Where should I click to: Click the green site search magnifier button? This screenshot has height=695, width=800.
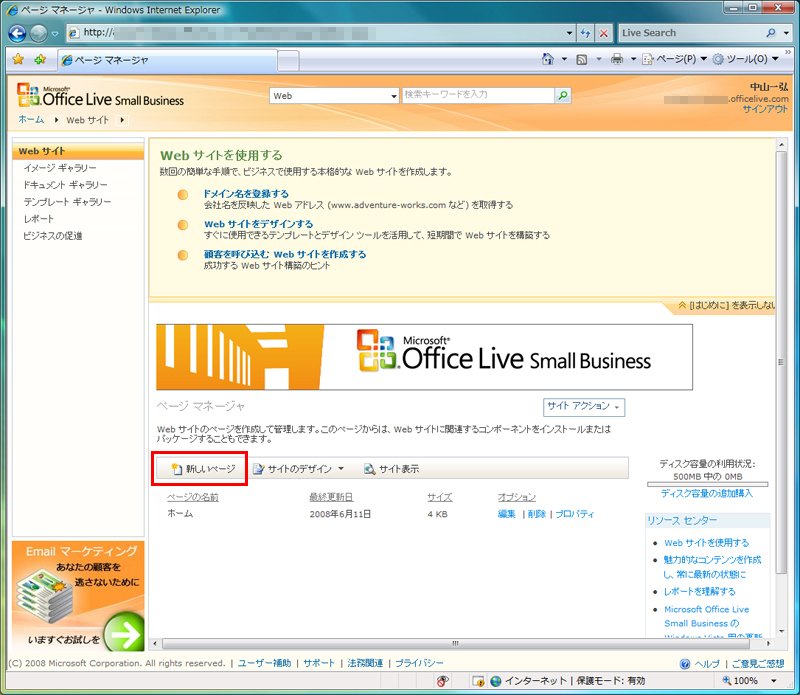[563, 95]
